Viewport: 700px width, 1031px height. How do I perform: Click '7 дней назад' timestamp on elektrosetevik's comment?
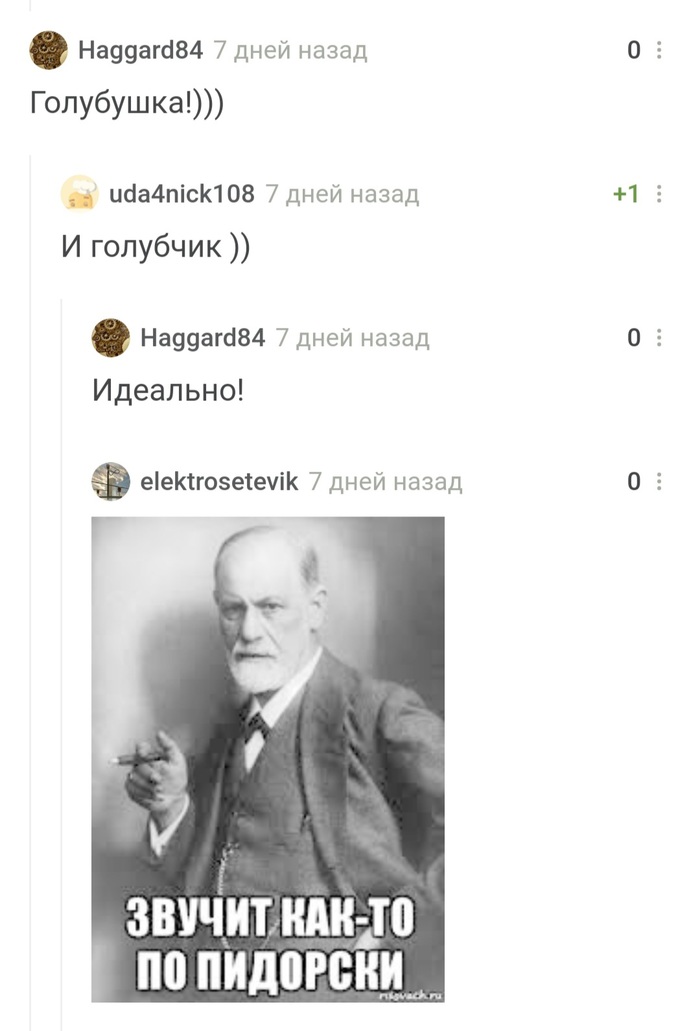[386, 481]
